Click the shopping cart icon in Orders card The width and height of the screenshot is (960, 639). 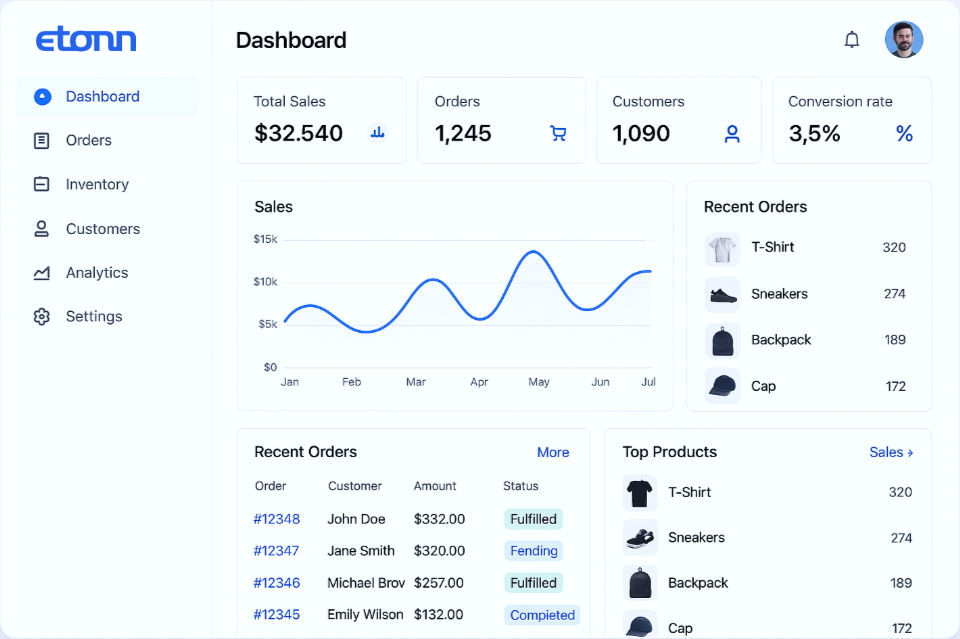pyautogui.click(x=558, y=133)
